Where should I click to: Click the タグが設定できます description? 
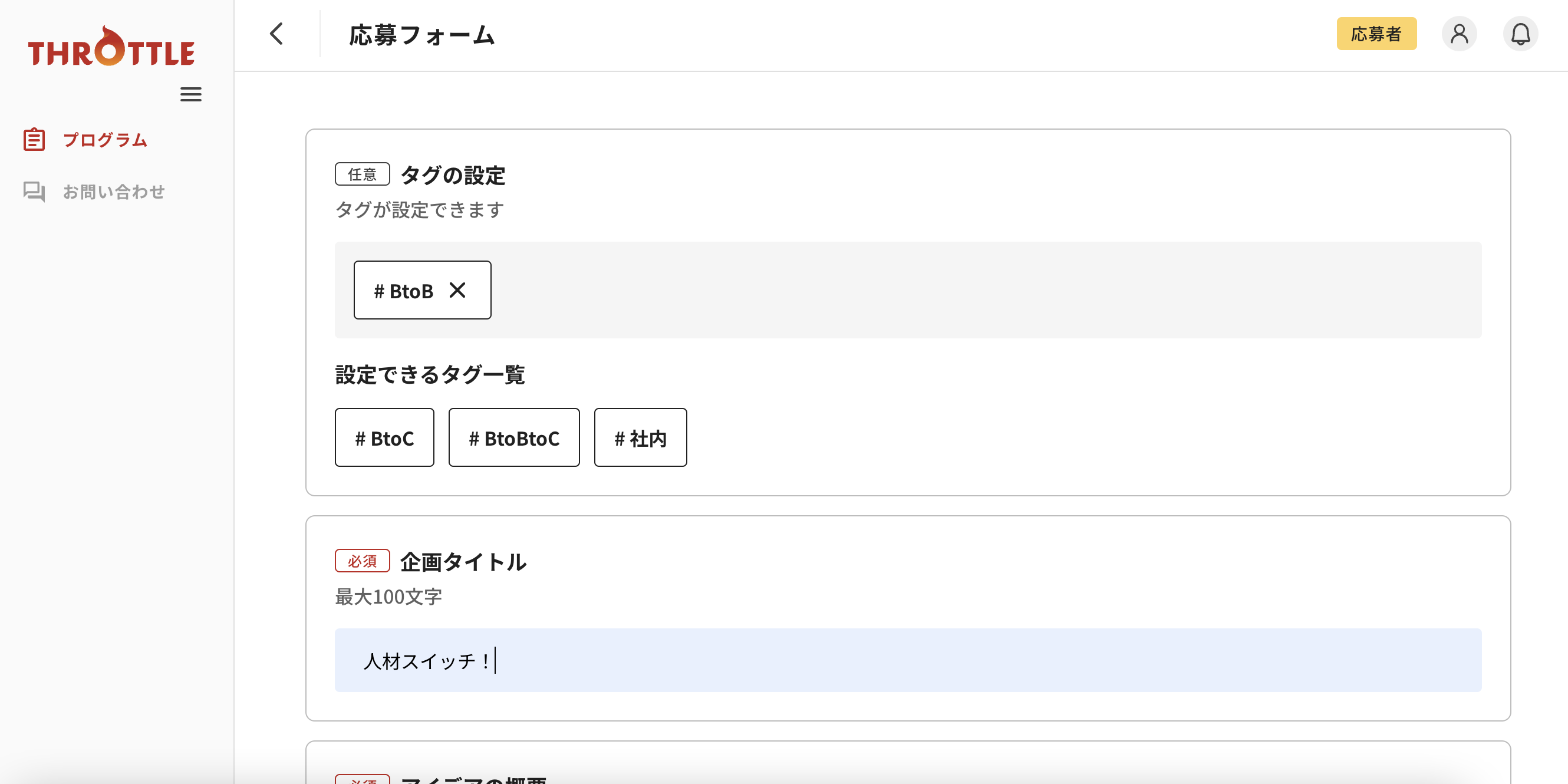click(419, 210)
